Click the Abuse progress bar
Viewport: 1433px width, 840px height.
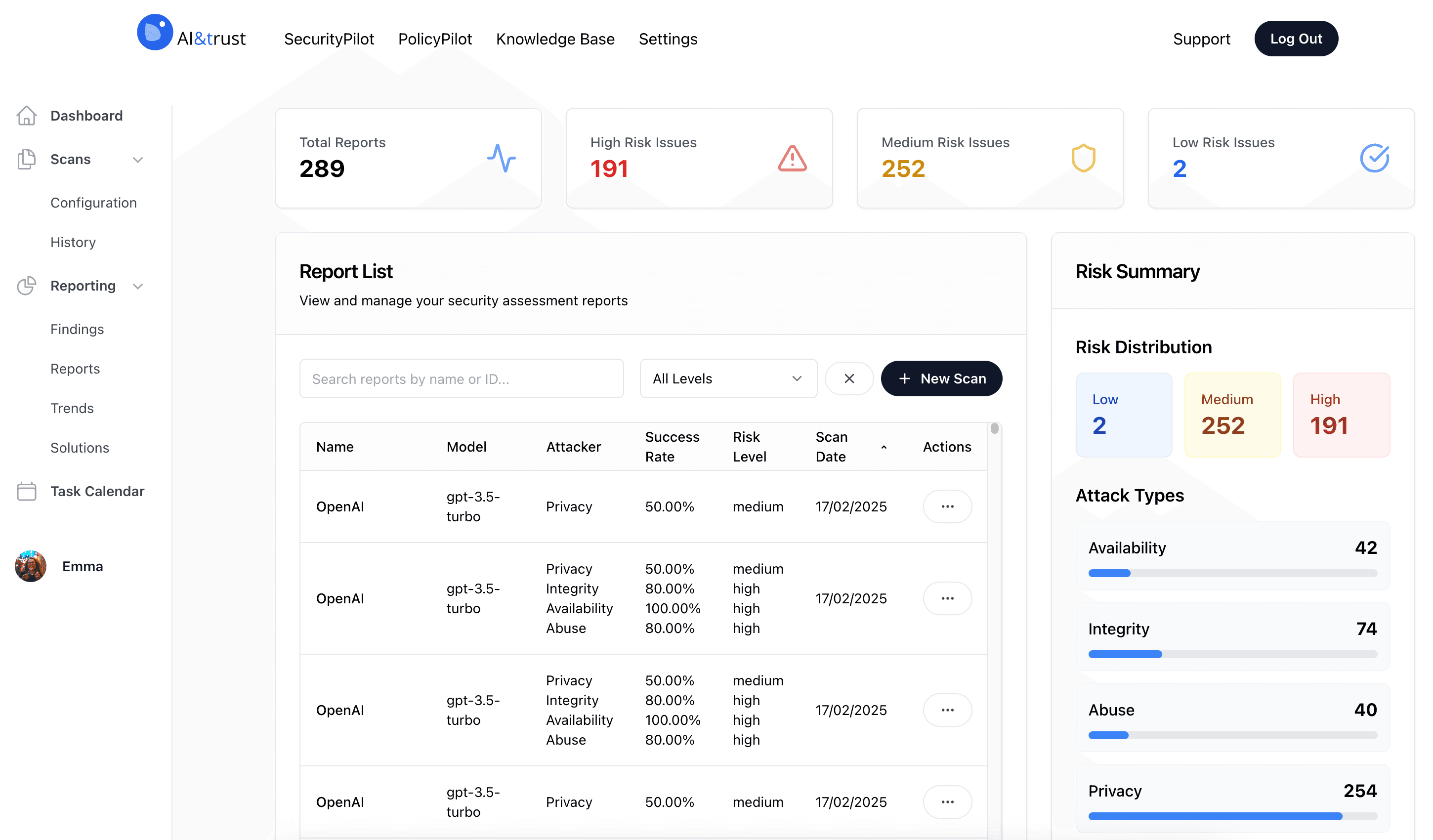1232,735
